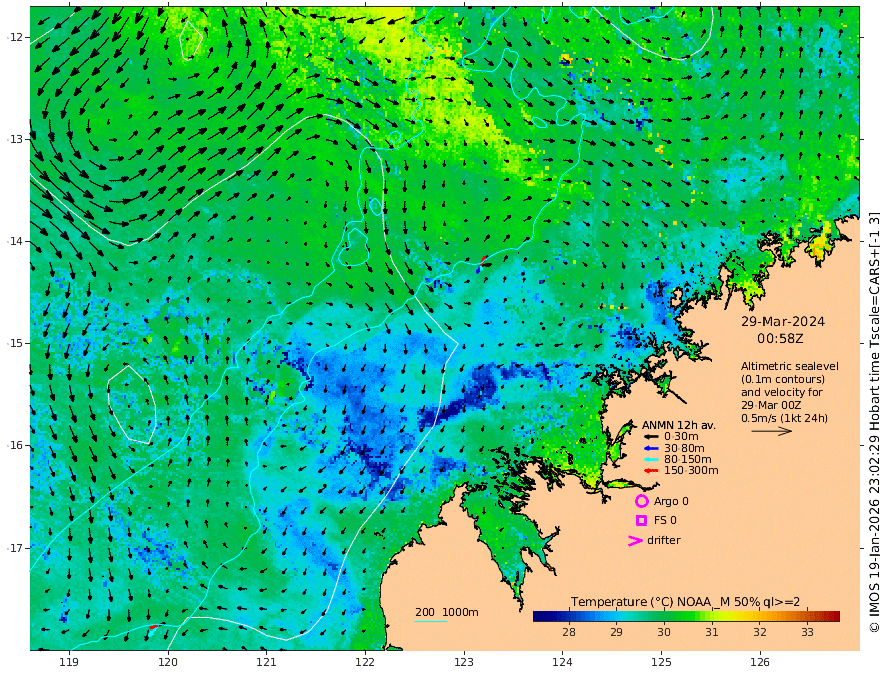Click the 00:58Z time label
Image resolution: width=880 pixels, height=680 pixels.
[780, 339]
